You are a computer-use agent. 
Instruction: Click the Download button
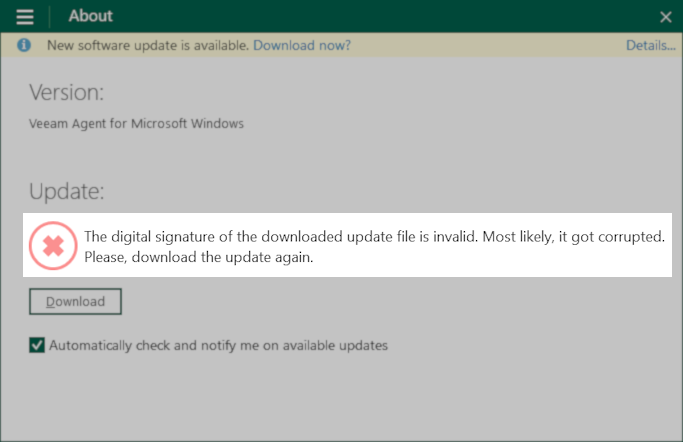[75, 301]
